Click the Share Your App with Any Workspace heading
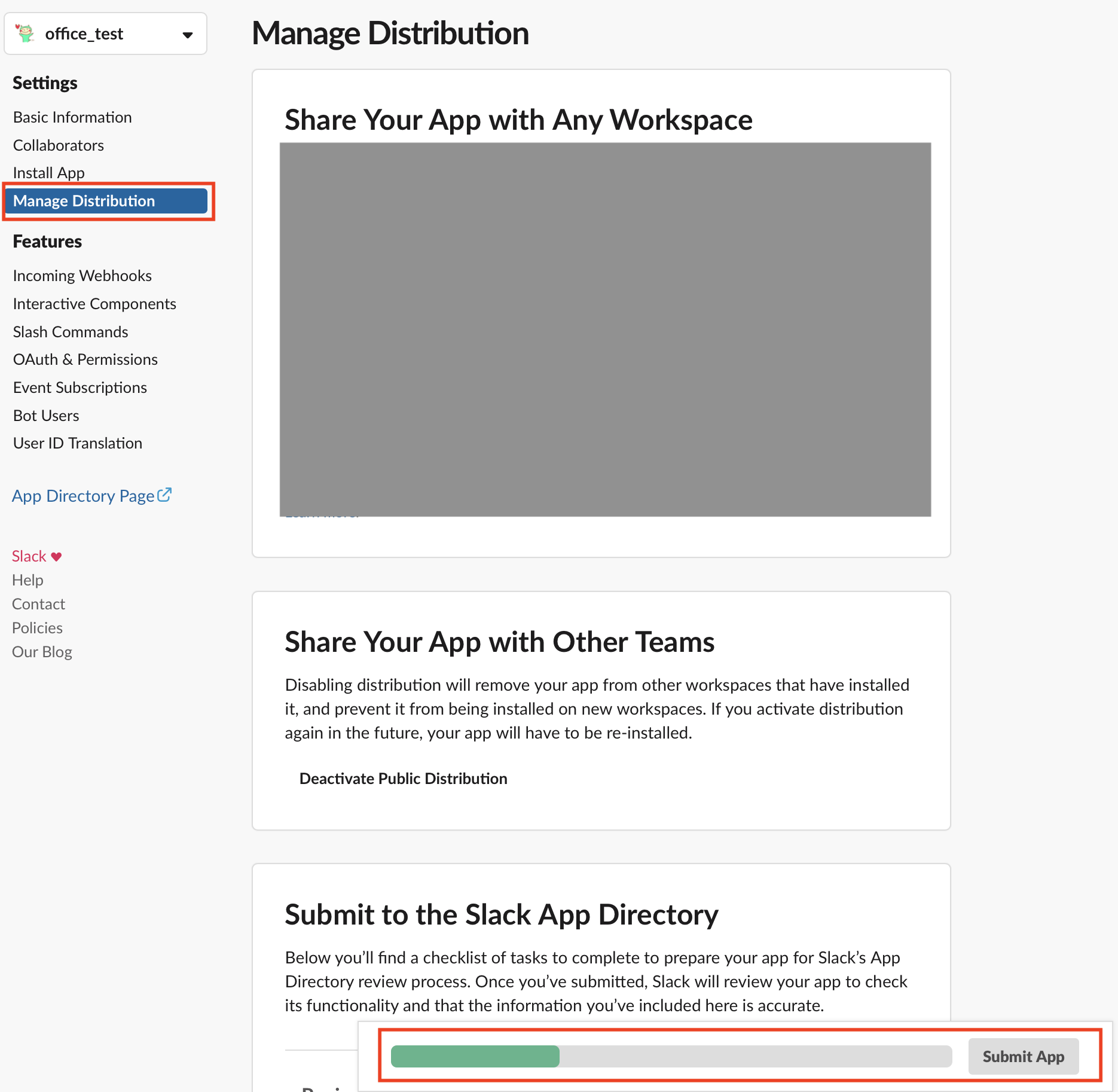Viewport: 1118px width, 1092px height. tap(518, 120)
